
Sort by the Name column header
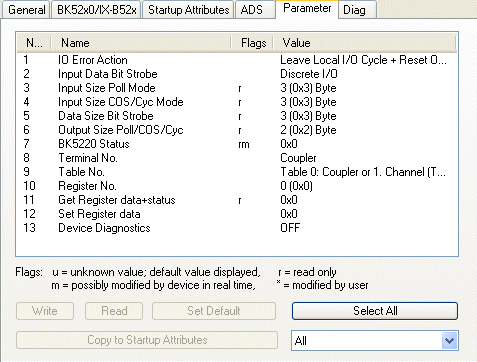click(x=141, y=43)
